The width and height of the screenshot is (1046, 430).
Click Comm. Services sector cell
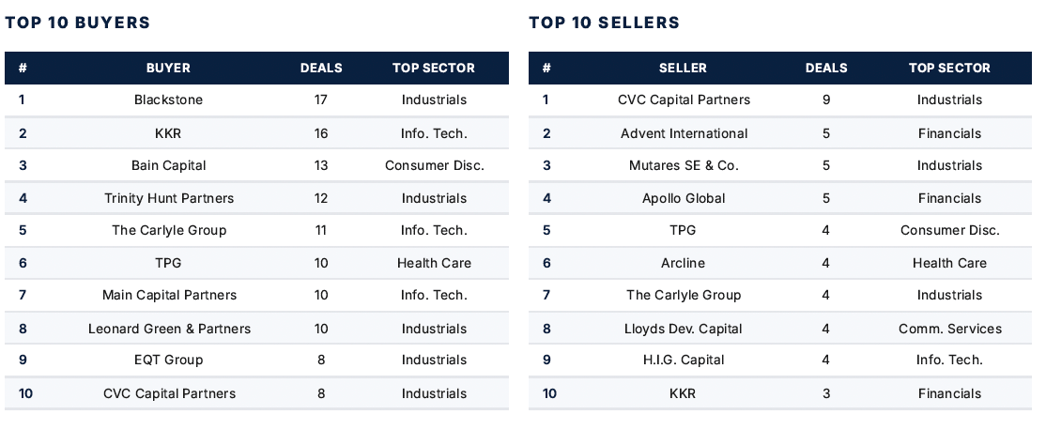click(949, 329)
